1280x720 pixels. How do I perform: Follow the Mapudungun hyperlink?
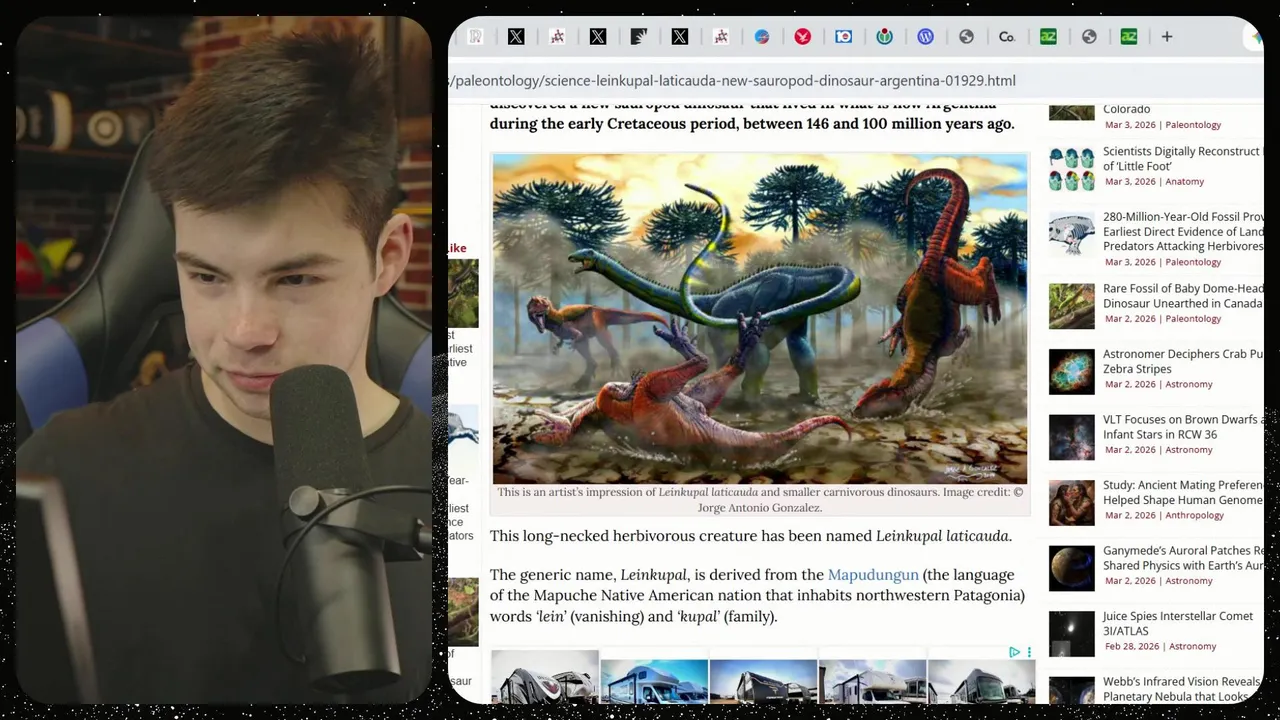(x=873, y=575)
